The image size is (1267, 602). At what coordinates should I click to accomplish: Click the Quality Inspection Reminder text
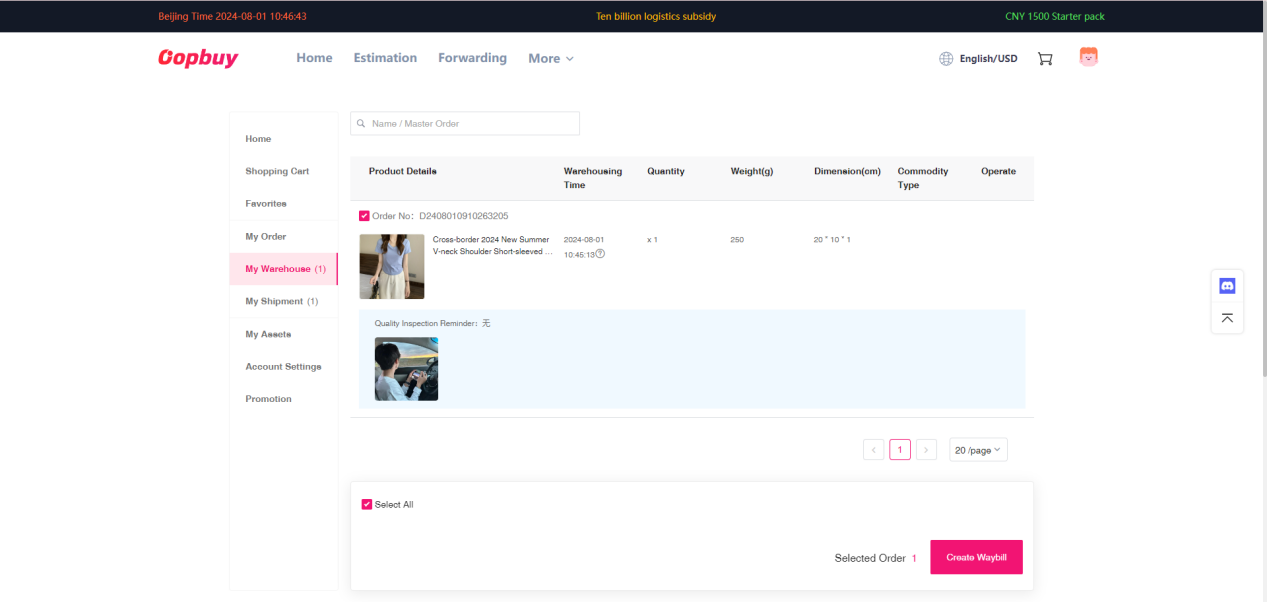[x=432, y=323]
